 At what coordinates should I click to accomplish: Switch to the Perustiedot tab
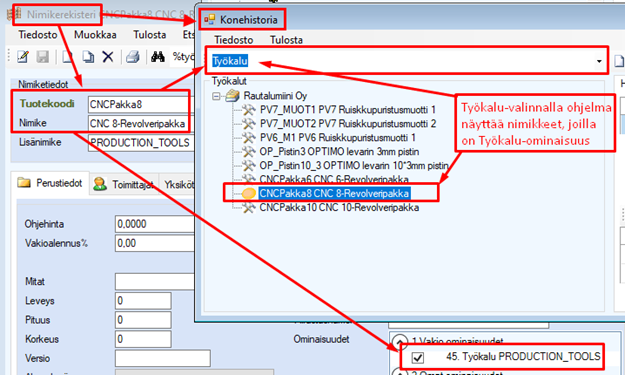click(x=50, y=183)
